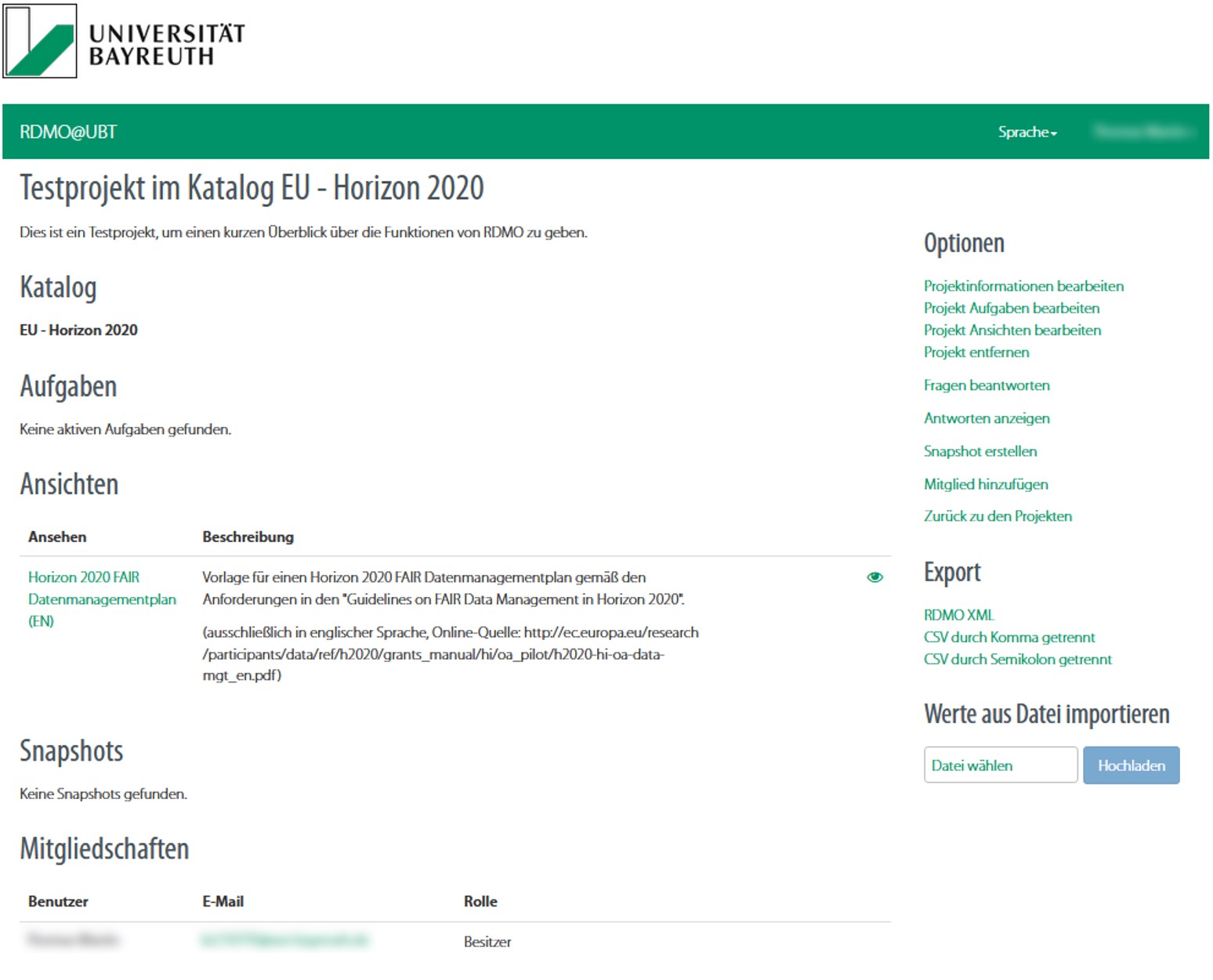
Task: Click the Universität Bayreuth logo
Action: pos(124,41)
